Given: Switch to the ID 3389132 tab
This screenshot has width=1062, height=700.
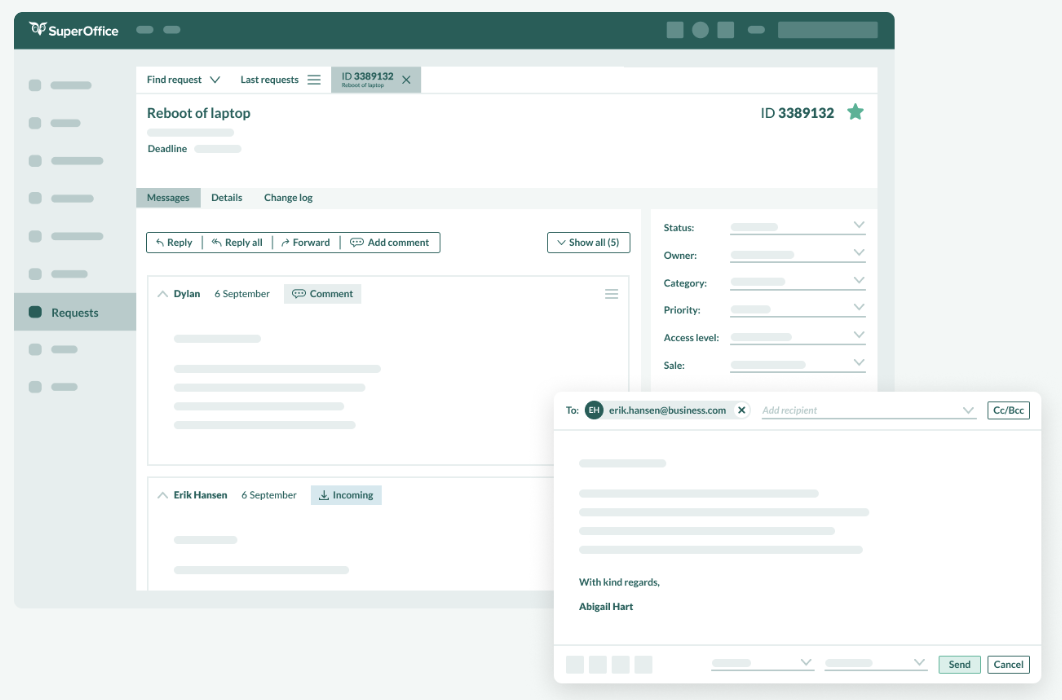Looking at the screenshot, I should pos(376,80).
